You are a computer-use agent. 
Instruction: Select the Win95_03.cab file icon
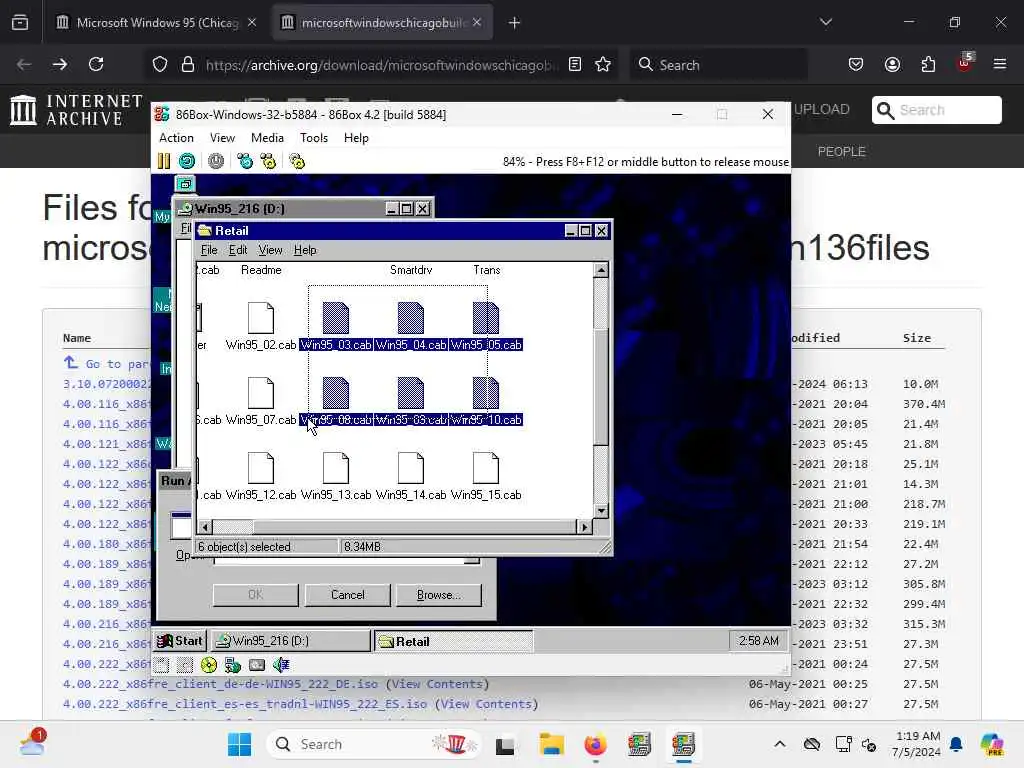click(336, 318)
